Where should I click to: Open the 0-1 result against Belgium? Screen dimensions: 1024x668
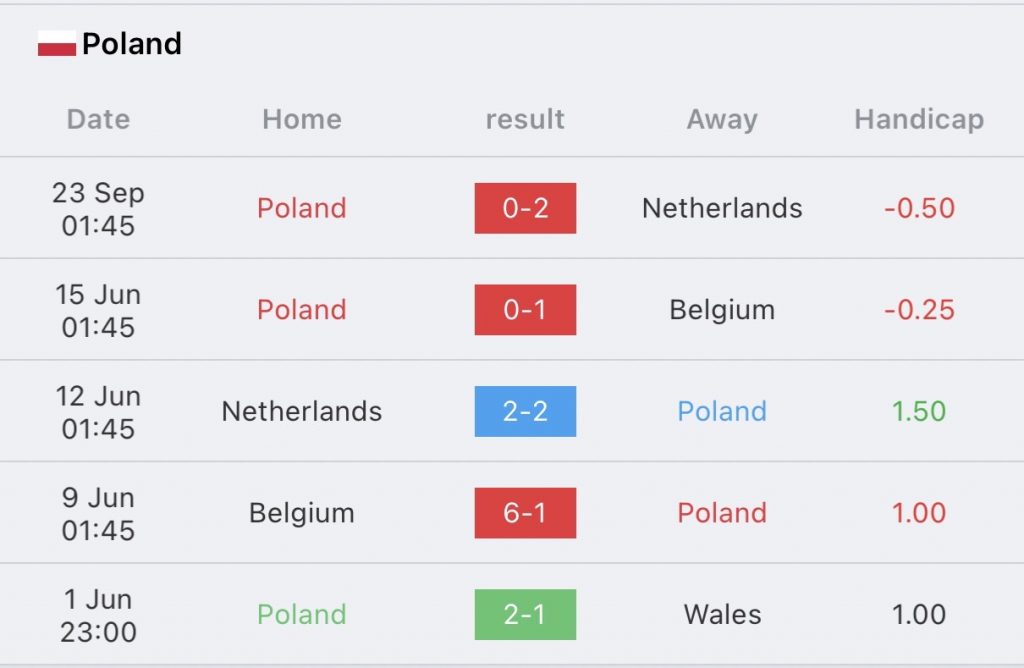point(525,310)
